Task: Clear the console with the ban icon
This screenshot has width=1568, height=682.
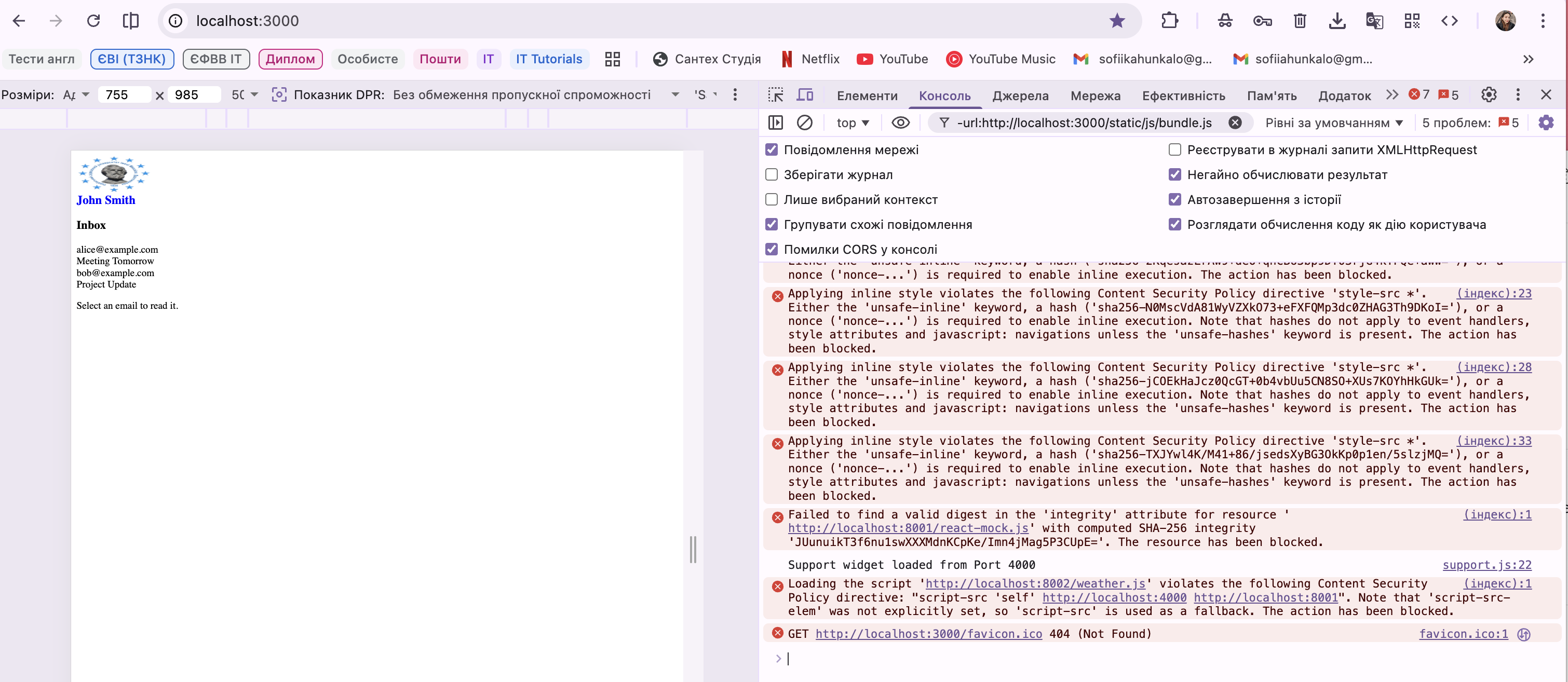Action: click(x=804, y=123)
